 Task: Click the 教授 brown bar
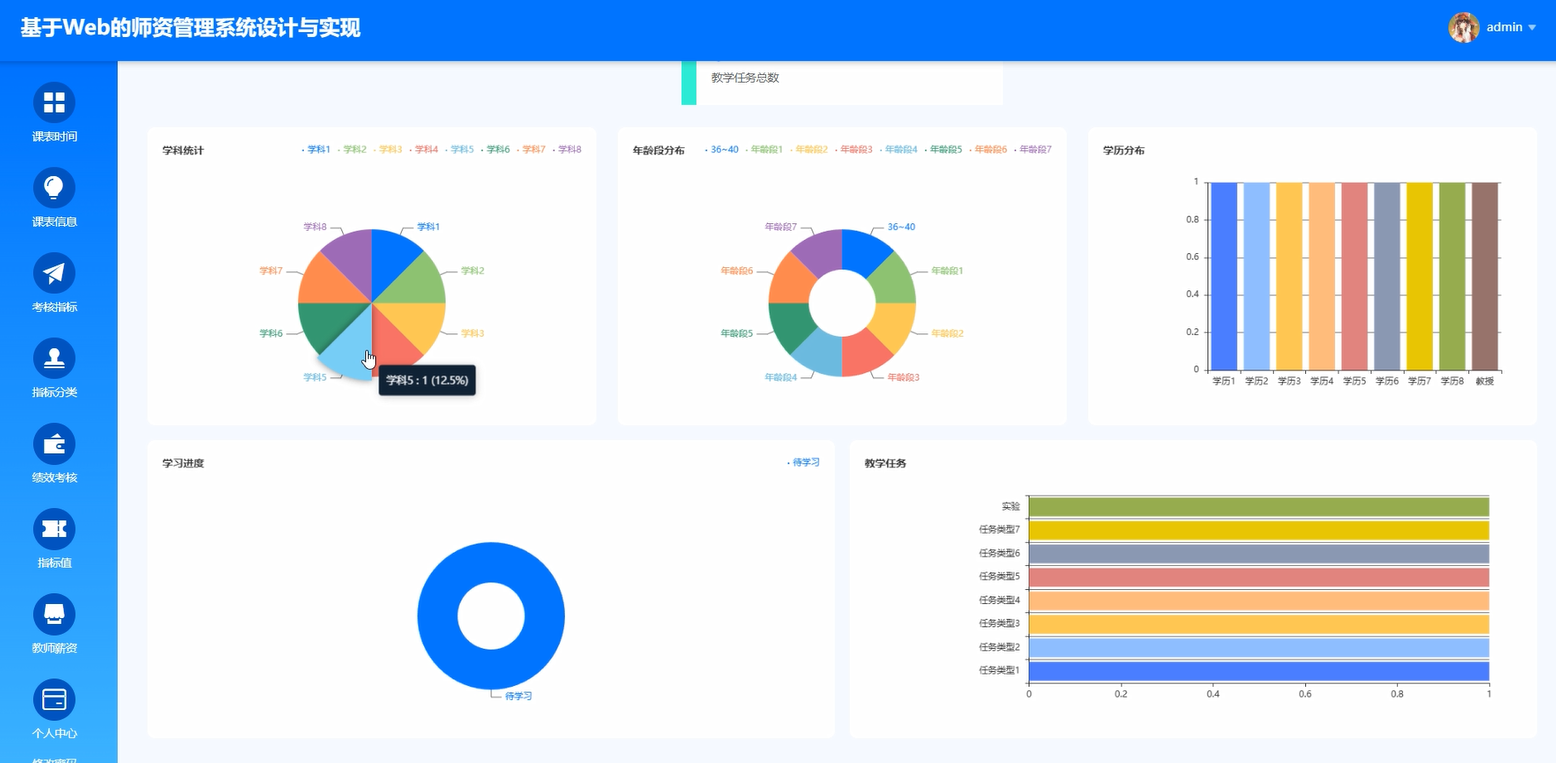(x=1485, y=276)
